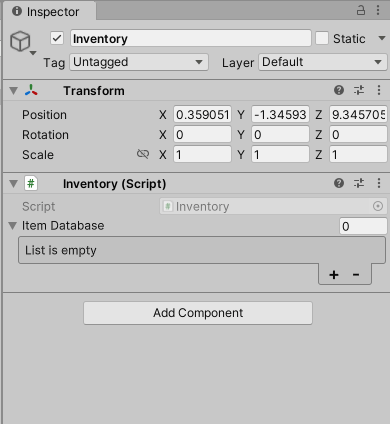Remove an element from Item Database
Image resolution: width=390 pixels, height=424 pixels.
pos(356,275)
